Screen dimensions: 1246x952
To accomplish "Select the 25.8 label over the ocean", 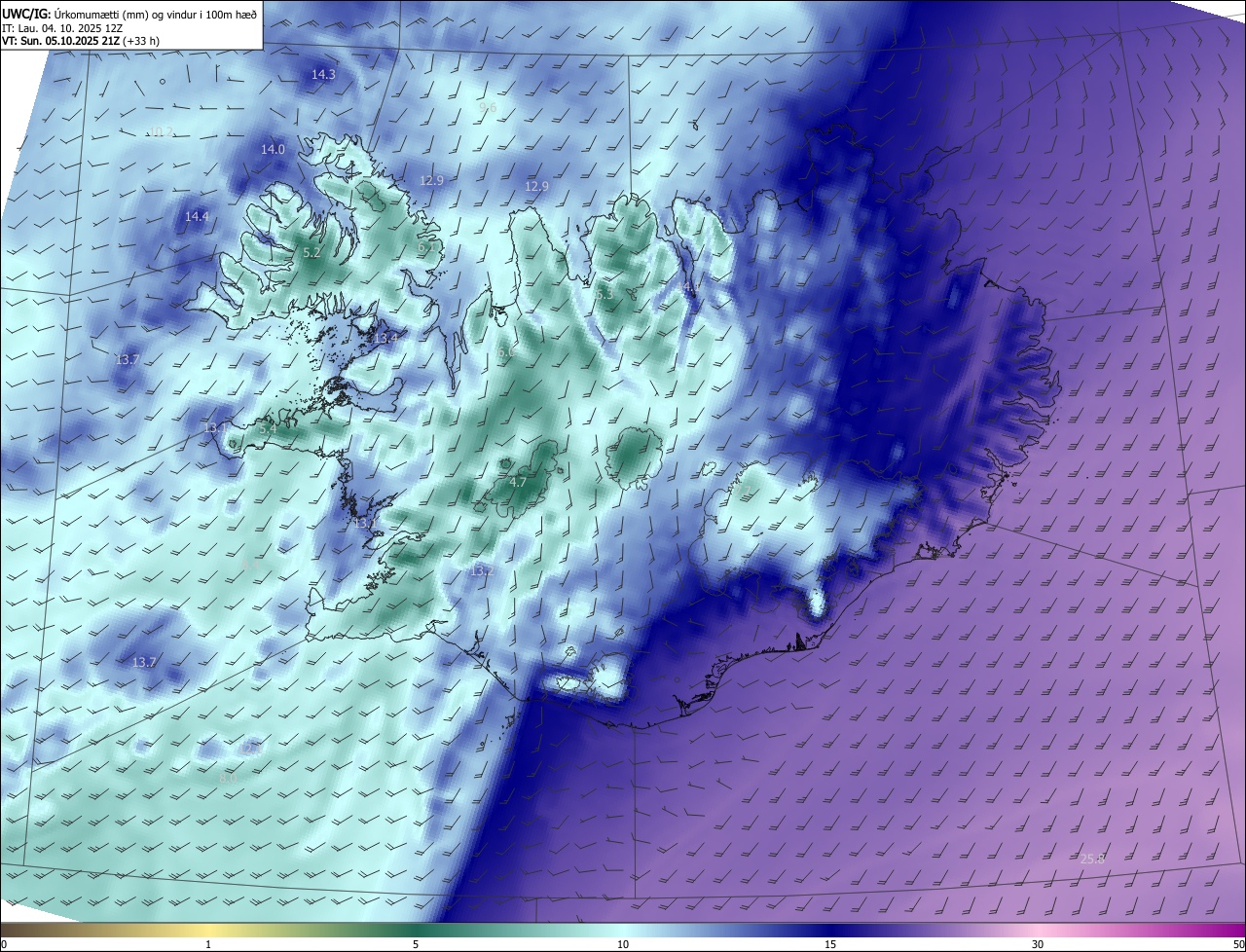I will 1093,859.
